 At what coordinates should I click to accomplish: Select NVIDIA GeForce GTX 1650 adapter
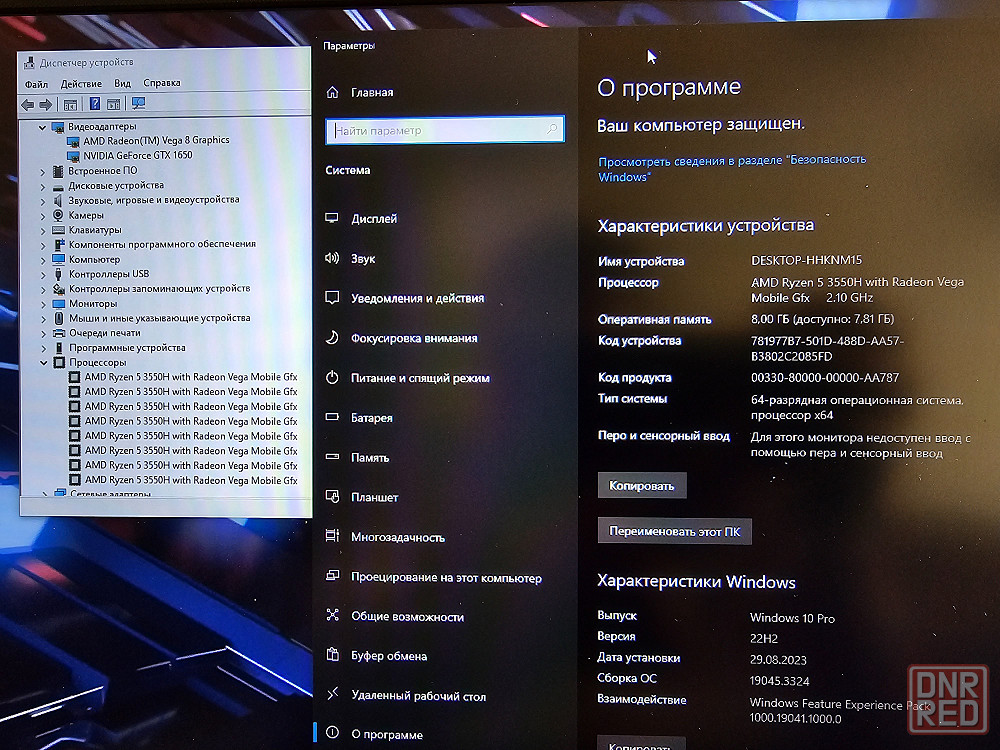click(x=137, y=155)
